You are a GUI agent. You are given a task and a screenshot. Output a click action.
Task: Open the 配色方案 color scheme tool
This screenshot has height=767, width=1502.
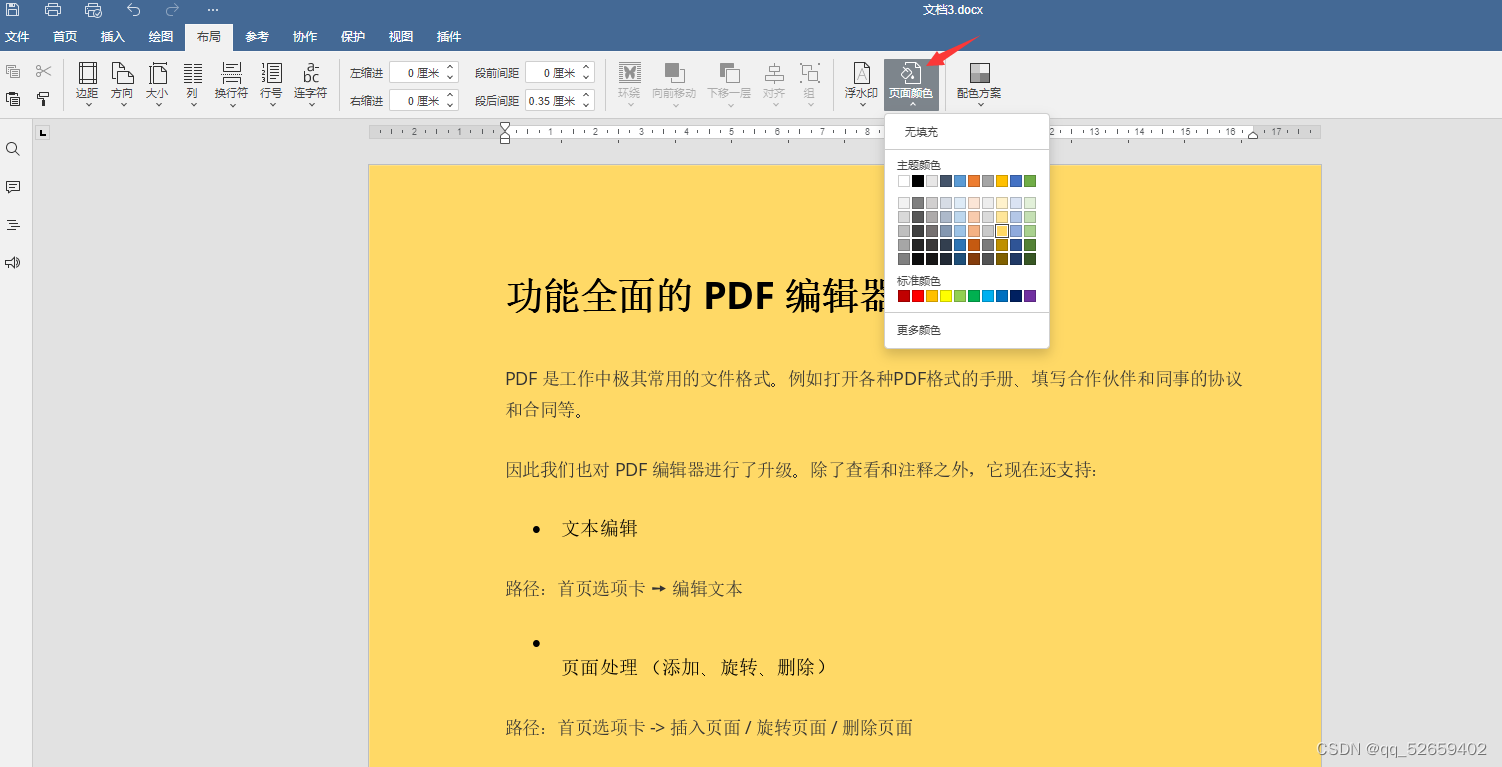tap(979, 83)
